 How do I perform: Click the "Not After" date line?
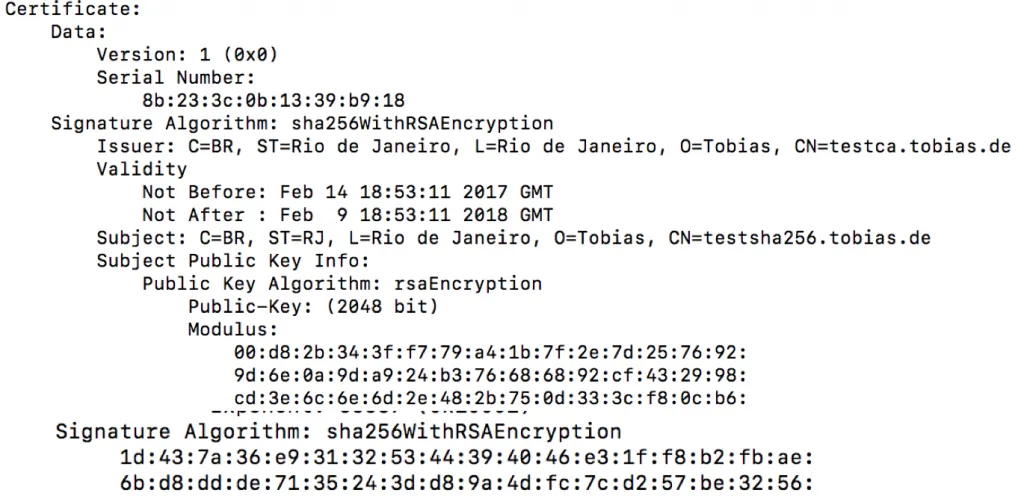coord(347,214)
